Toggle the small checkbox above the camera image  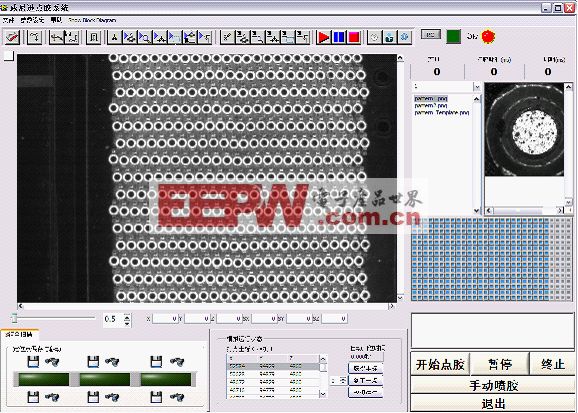pyautogui.click(x=9, y=56)
